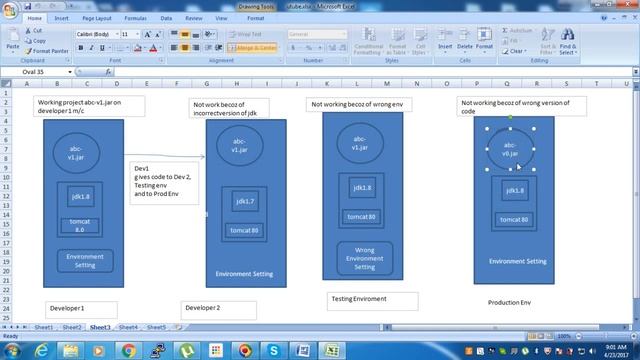Toggle Italic formatting
The image size is (640, 360).
[x=91, y=48]
